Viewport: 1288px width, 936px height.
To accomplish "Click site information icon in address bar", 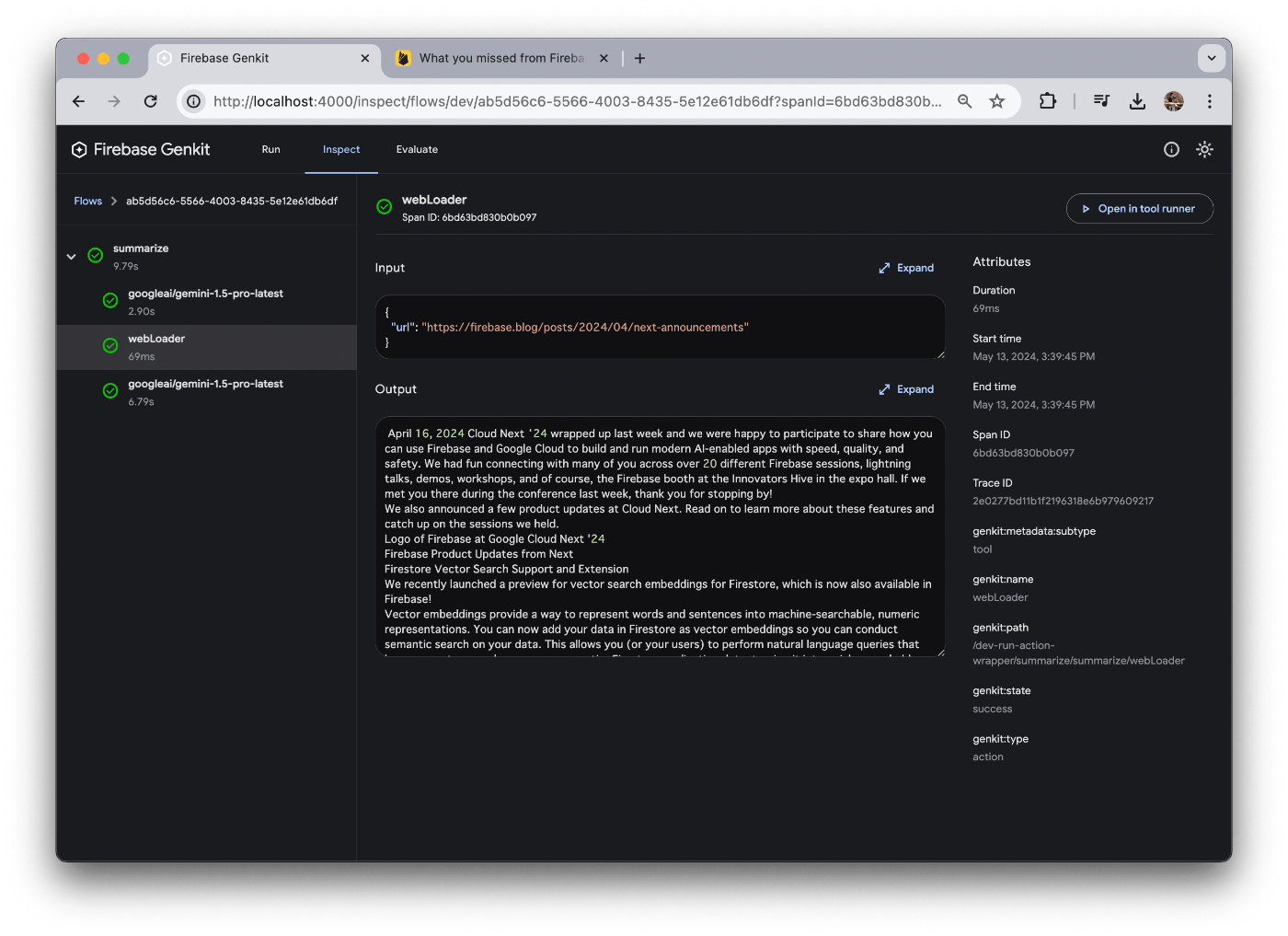I will coord(193,101).
